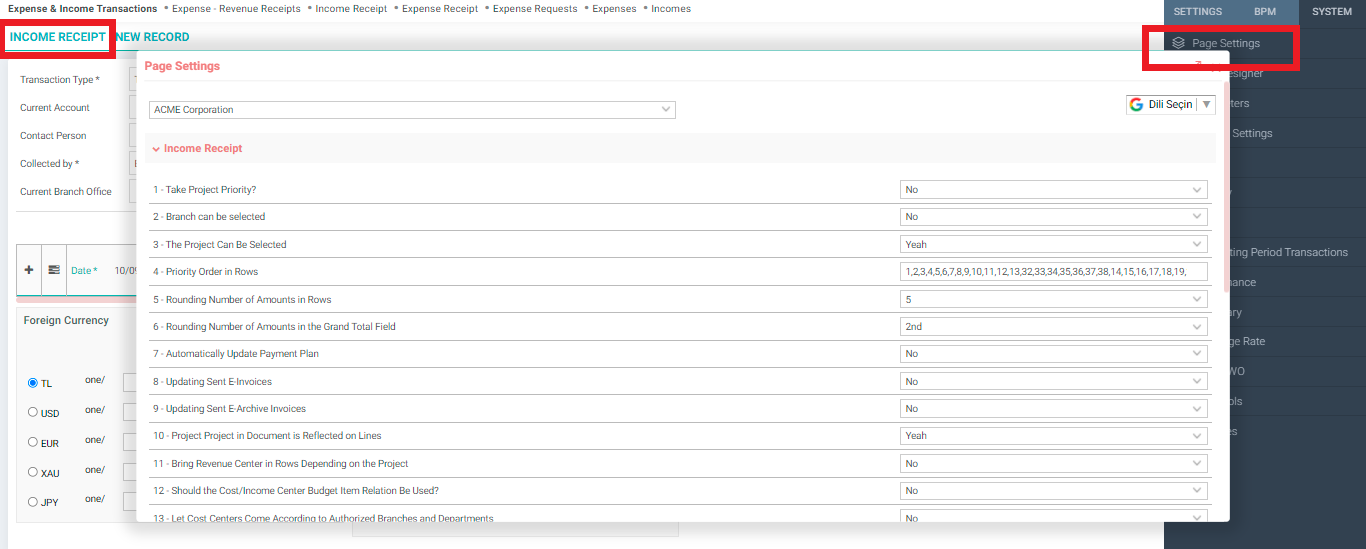
Task: Go to the Incomes link in top bar
Action: click(670, 9)
